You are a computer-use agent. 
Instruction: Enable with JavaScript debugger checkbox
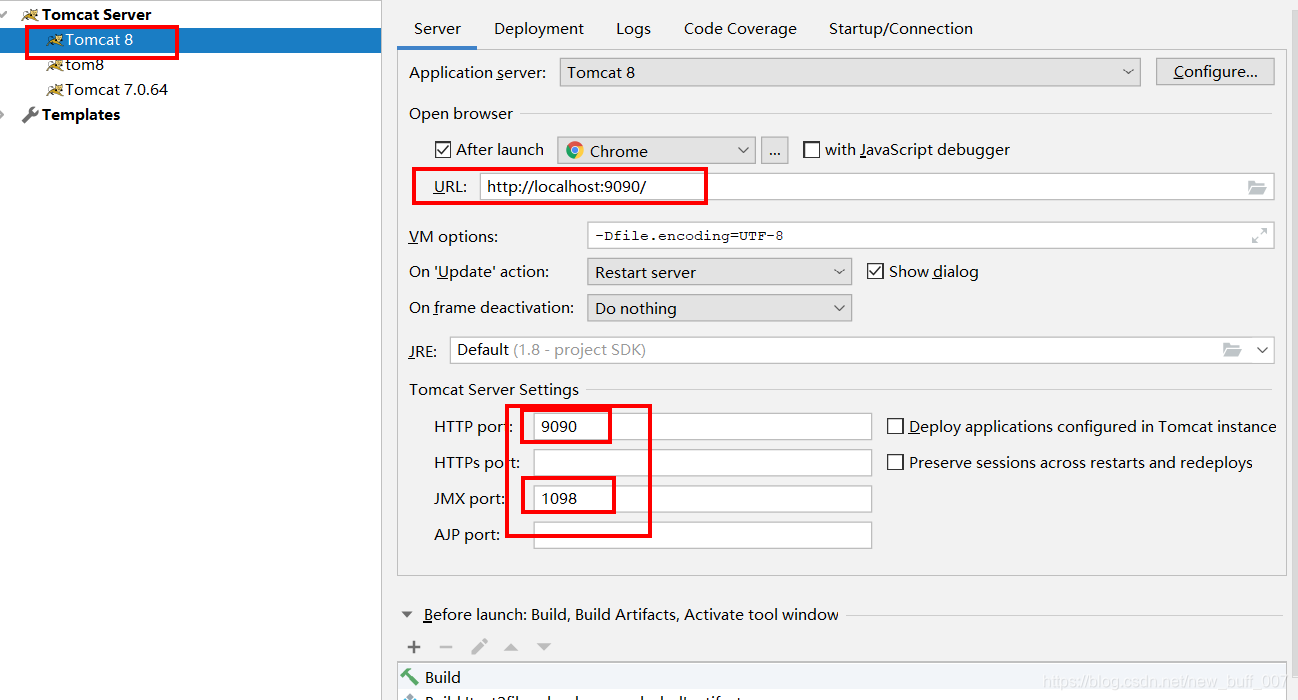click(811, 150)
